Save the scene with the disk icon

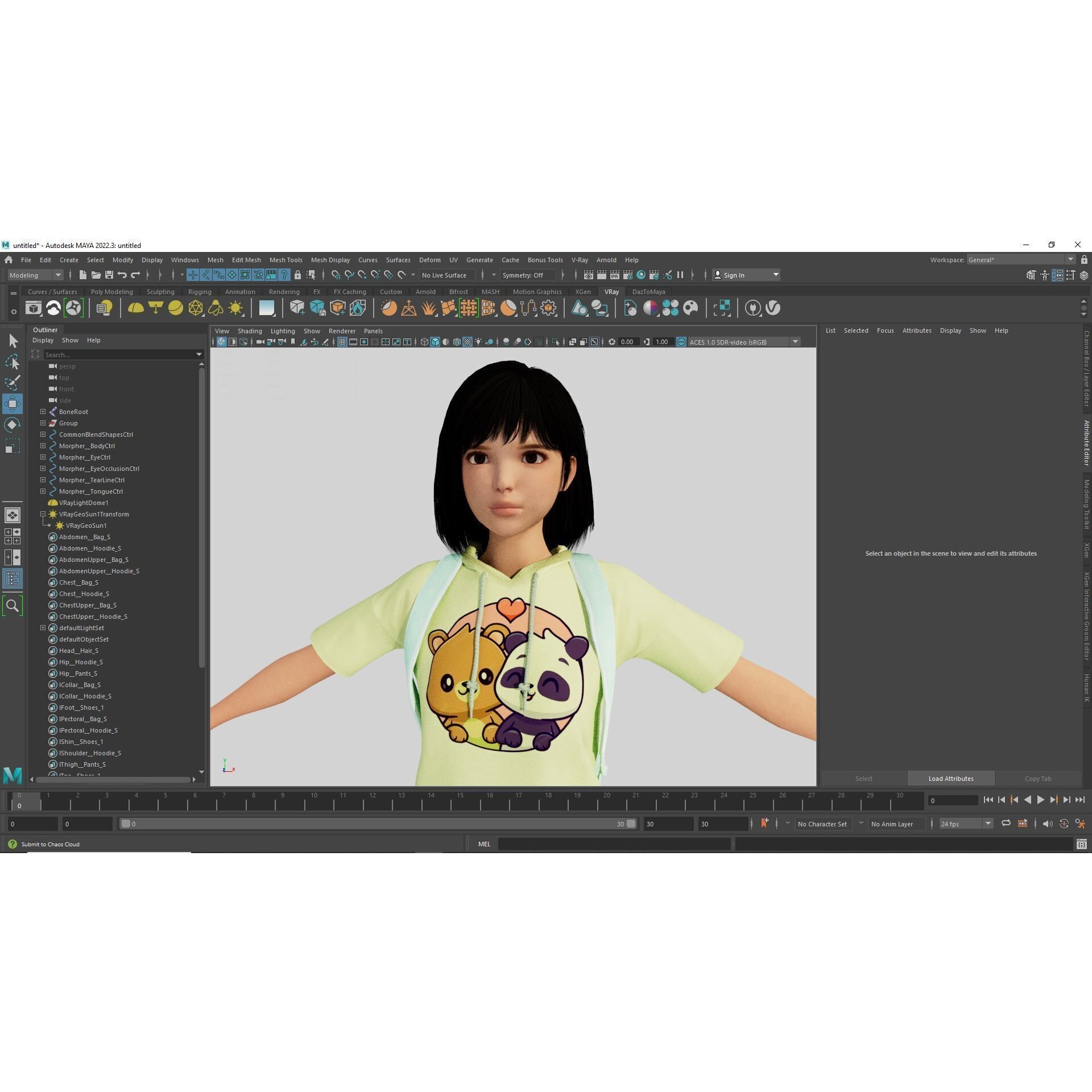click(109, 275)
